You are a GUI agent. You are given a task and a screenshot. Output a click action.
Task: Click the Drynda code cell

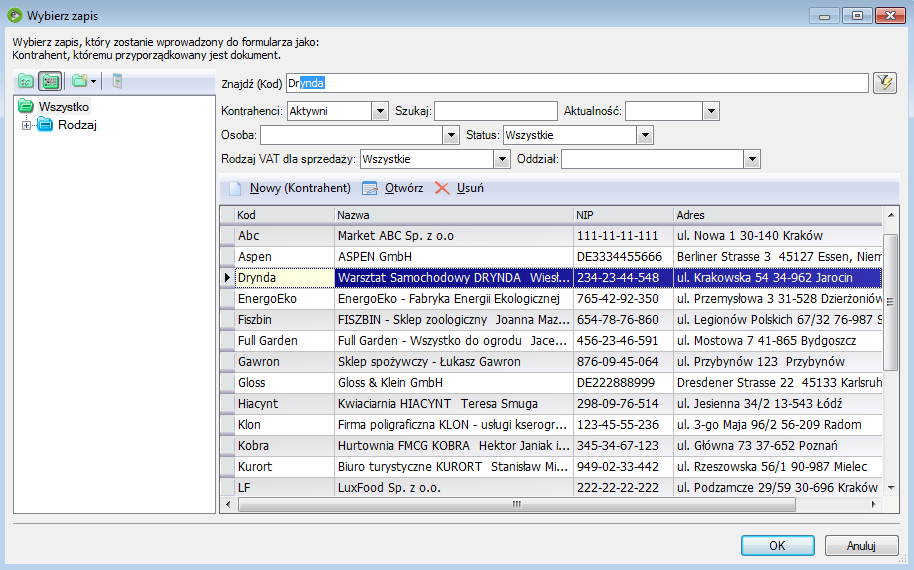(284, 277)
